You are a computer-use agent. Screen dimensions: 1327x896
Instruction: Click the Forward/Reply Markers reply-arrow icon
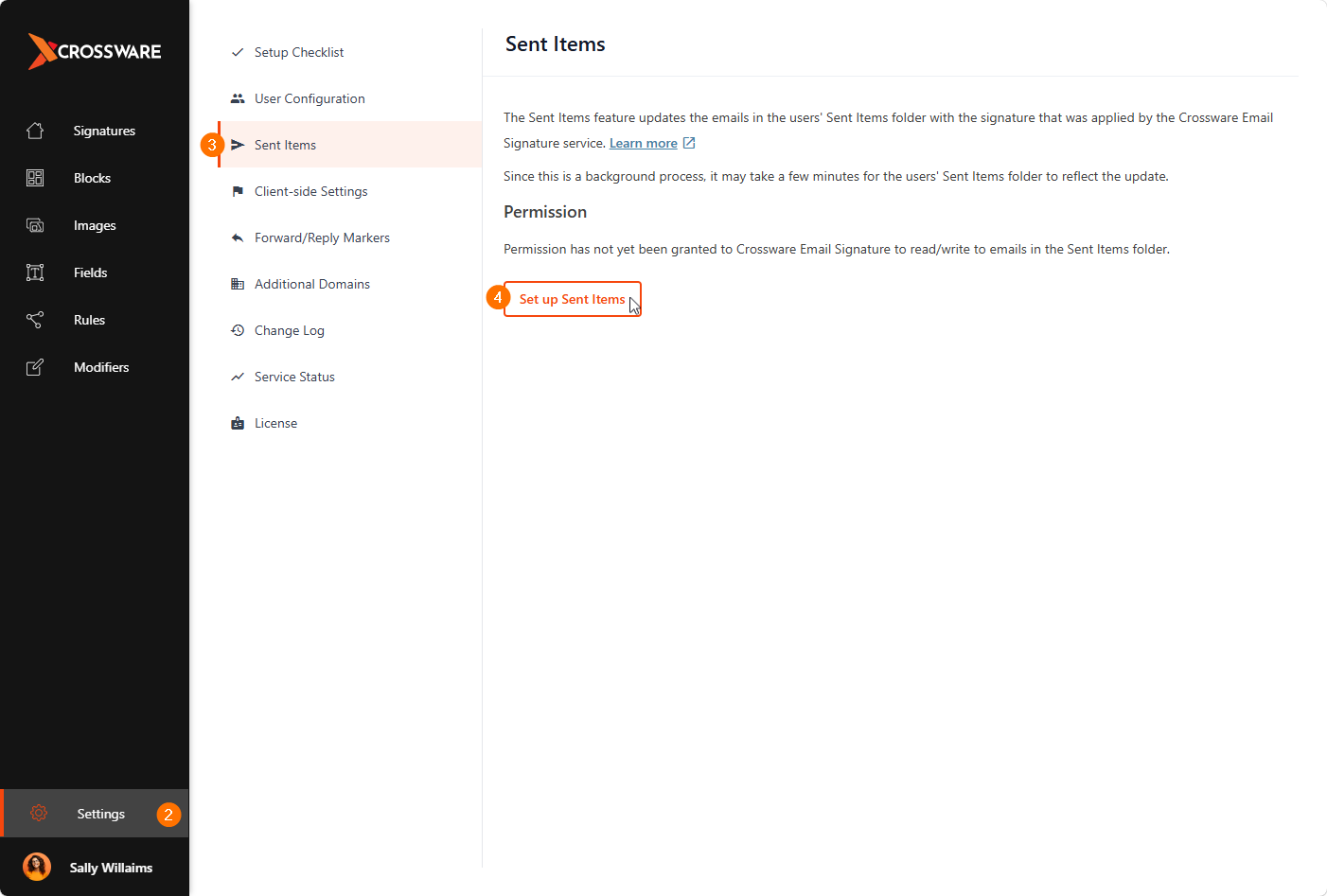coord(238,237)
